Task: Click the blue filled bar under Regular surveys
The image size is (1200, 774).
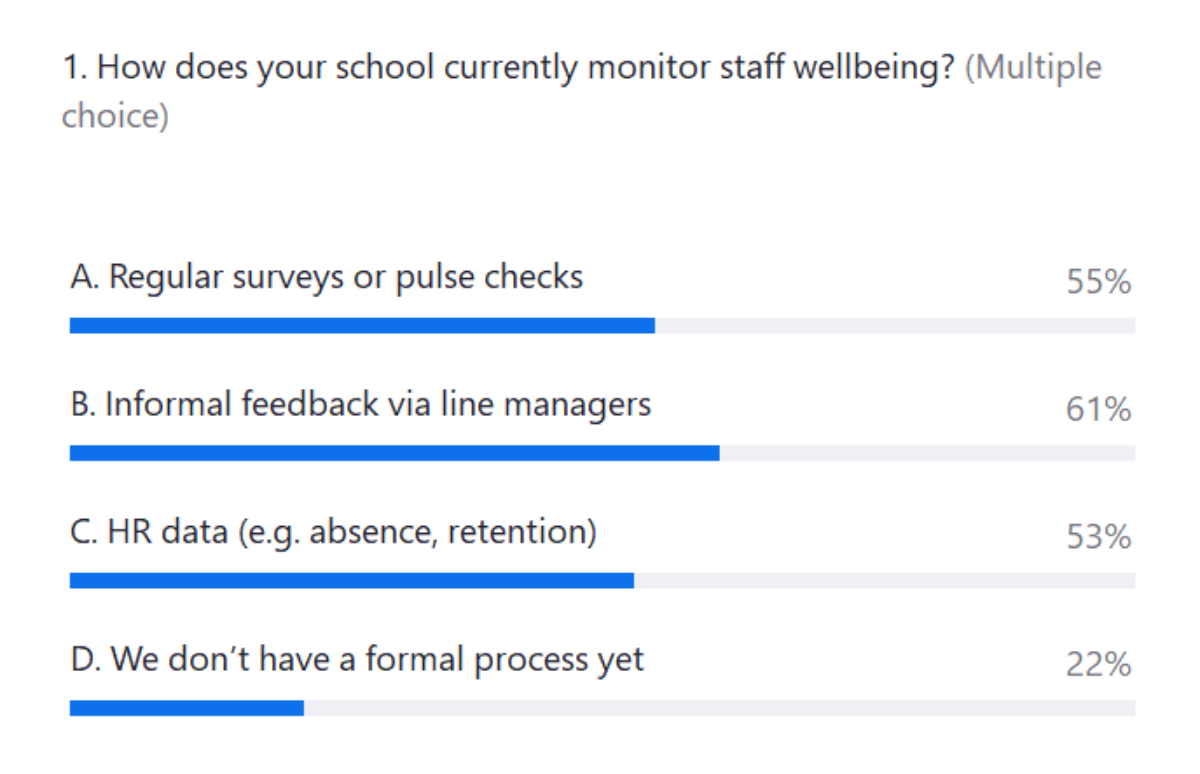Action: 362,325
